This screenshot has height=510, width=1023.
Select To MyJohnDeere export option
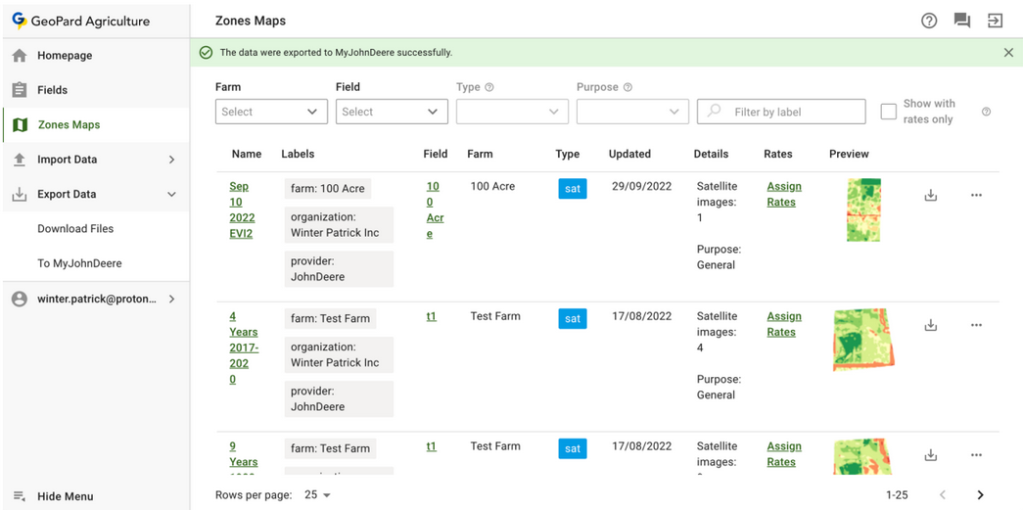[80, 264]
